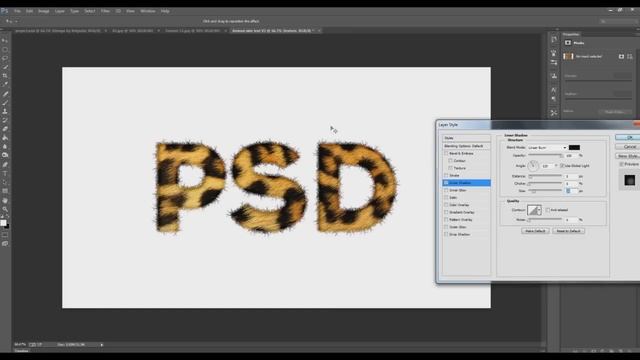The image size is (640, 360).
Task: Enable the Anti-aliased checkbox
Action: 548,210
